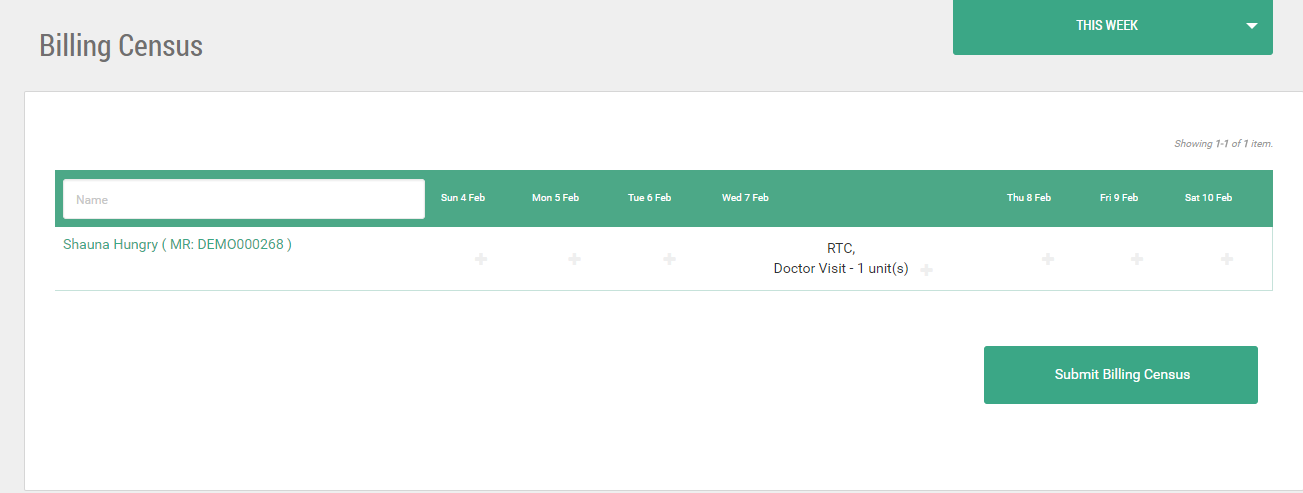
Task: Select the Sat 10 Feb column header
Action: point(1208,198)
